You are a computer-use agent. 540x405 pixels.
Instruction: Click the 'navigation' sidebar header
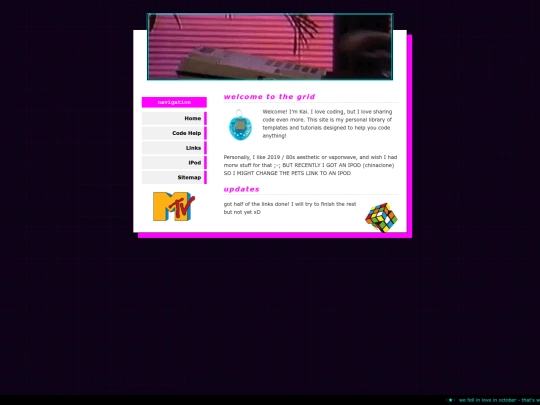point(174,102)
